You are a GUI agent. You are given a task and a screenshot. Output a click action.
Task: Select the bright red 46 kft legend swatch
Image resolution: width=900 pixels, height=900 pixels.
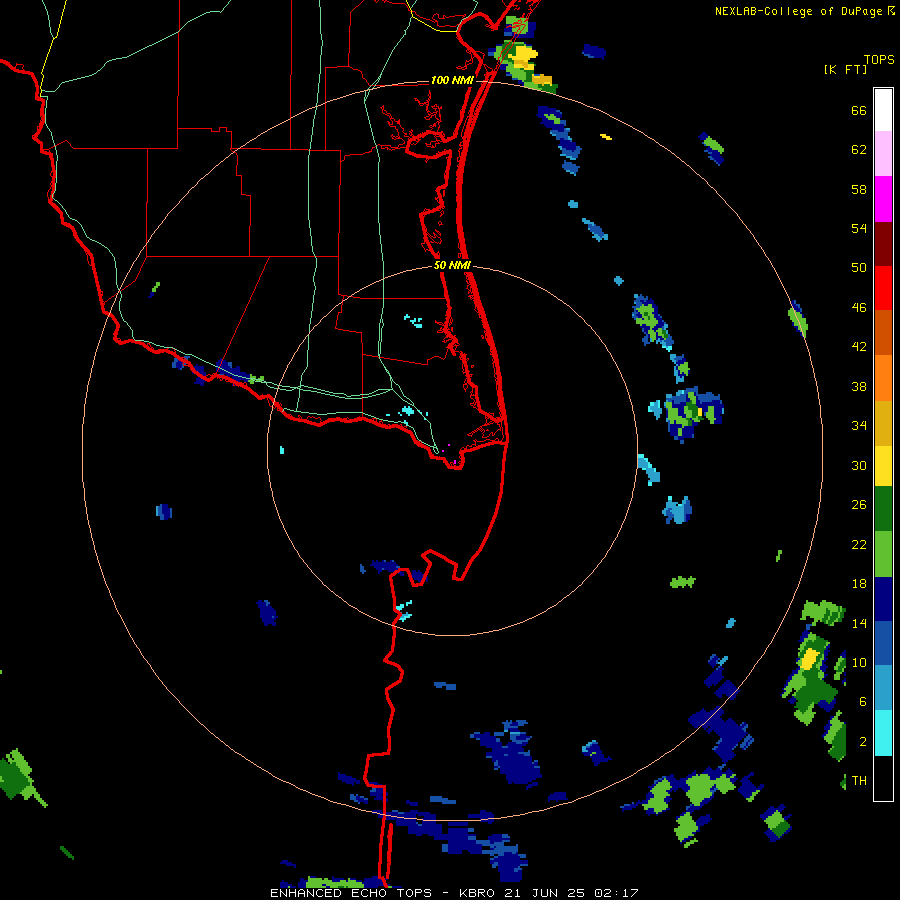[x=883, y=288]
